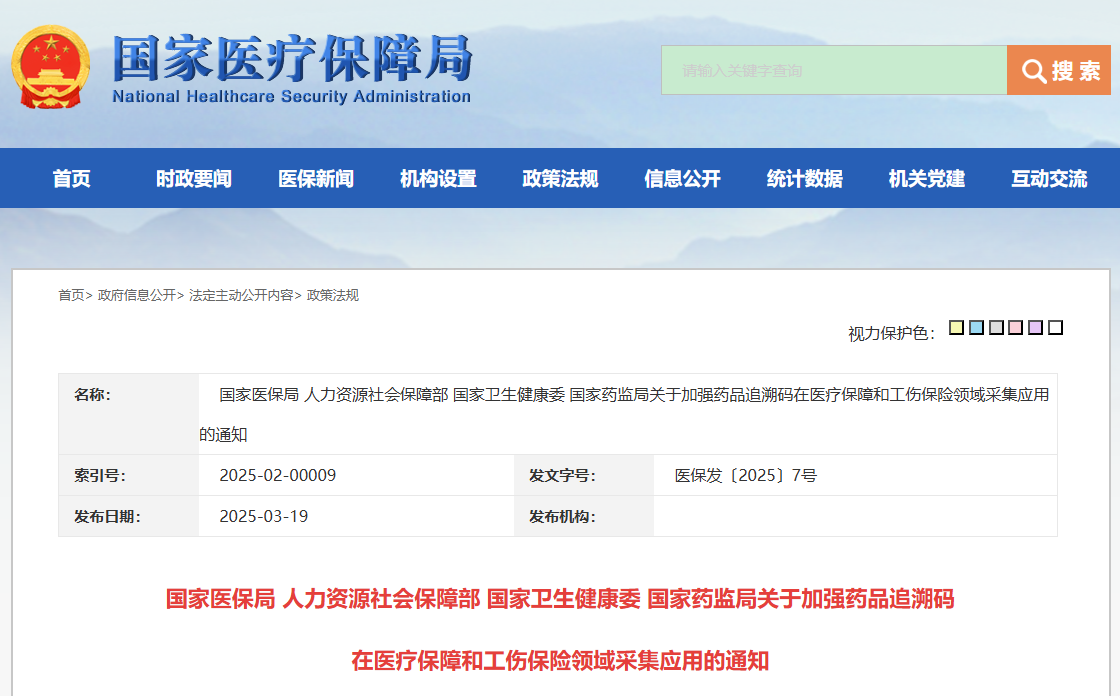This screenshot has height=696, width=1120.
Task: Reset background with the white color swatch
Action: [x=1055, y=328]
